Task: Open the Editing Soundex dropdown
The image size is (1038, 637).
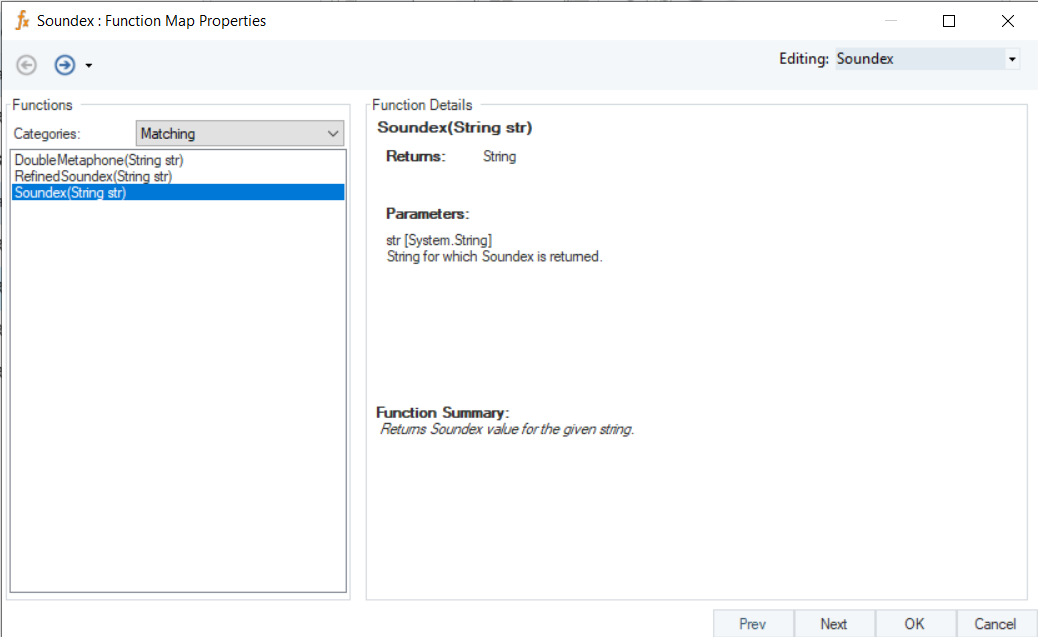Action: 1012,59
